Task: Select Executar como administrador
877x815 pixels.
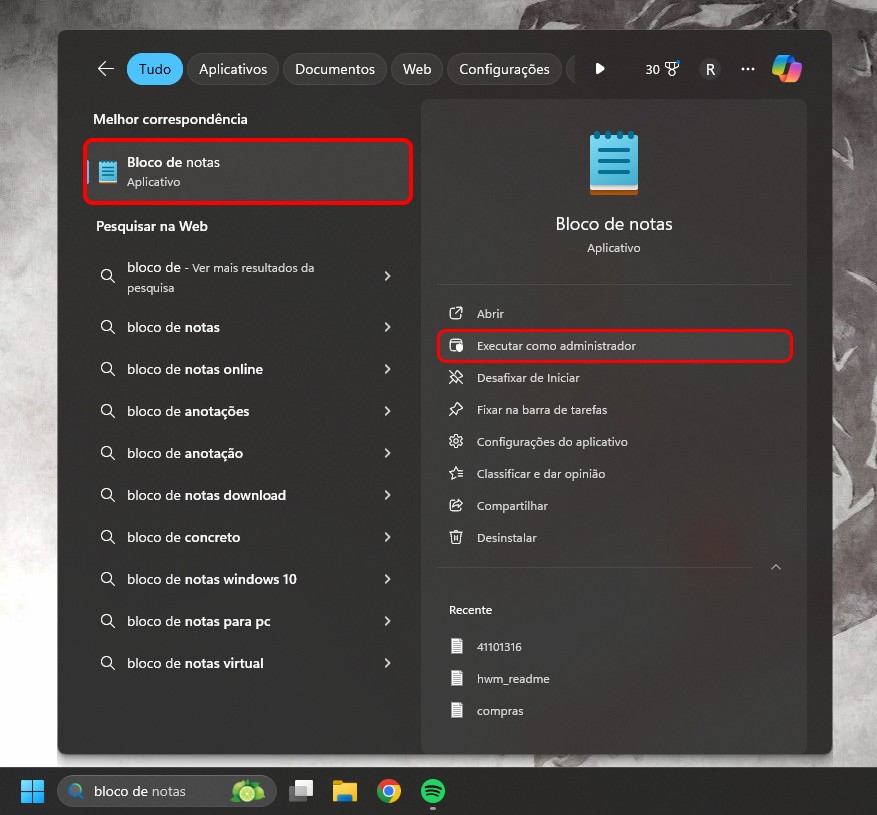Action: click(x=556, y=346)
